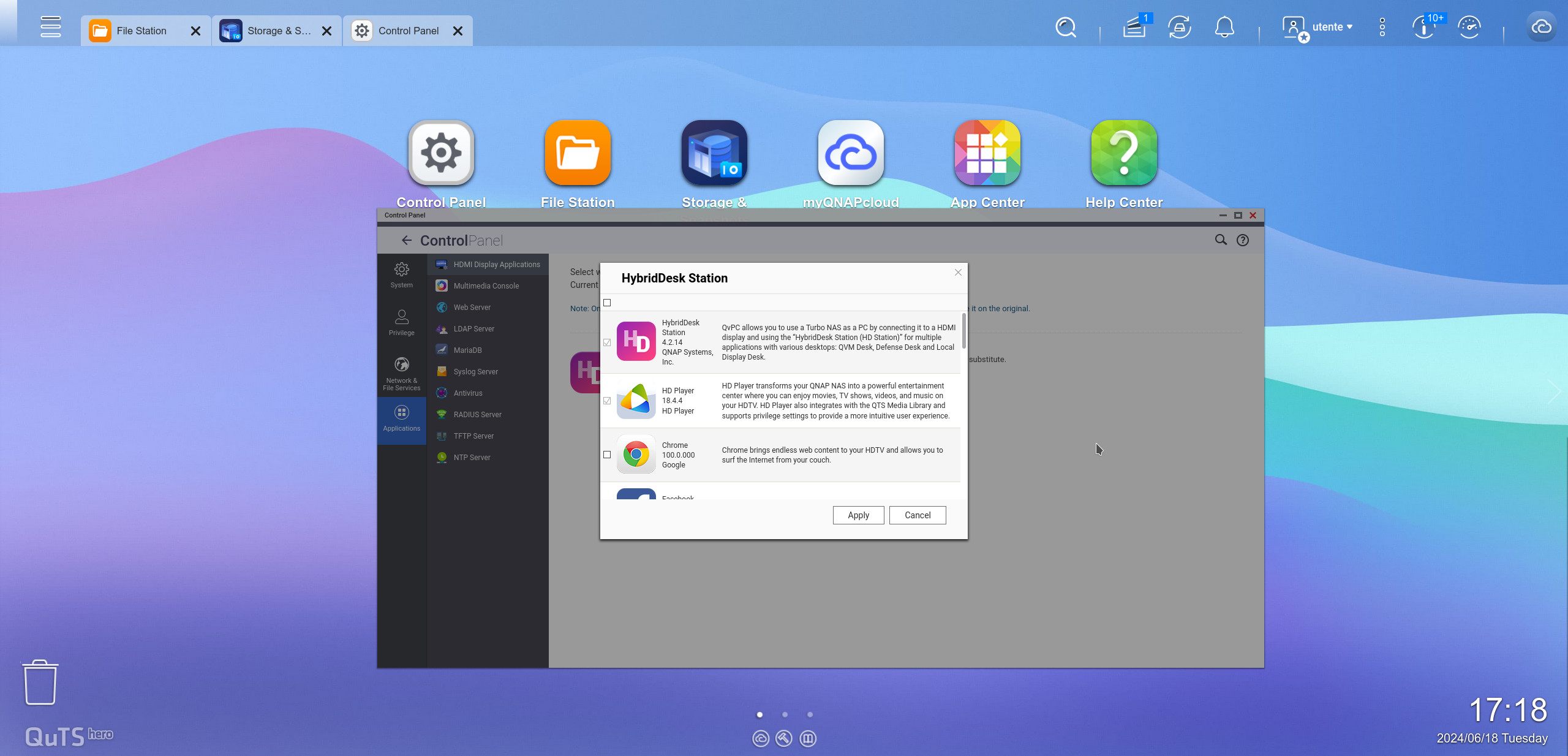The image size is (1568, 756).
Task: Click the 17:18 desktop clock
Action: tap(1508, 710)
